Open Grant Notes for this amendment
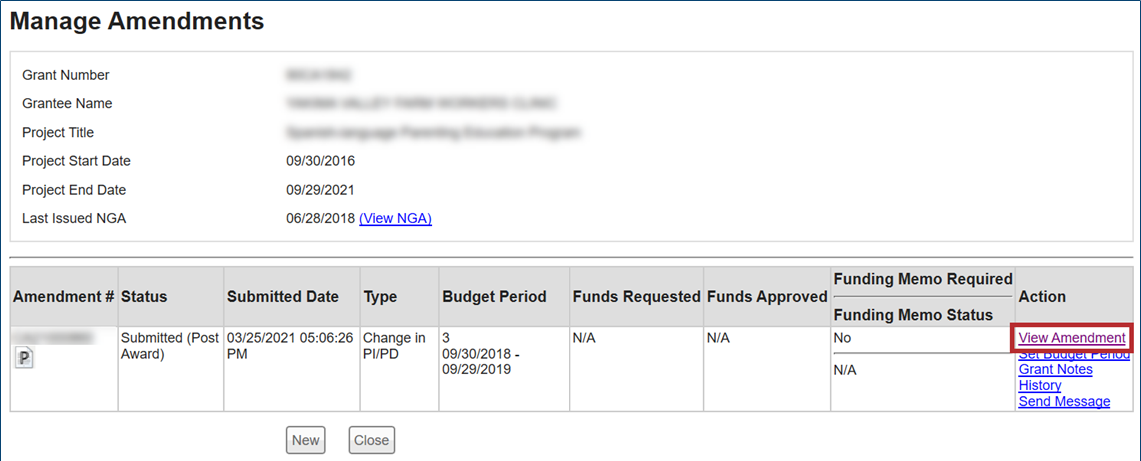This screenshot has height=461, width=1141. (x=1055, y=369)
